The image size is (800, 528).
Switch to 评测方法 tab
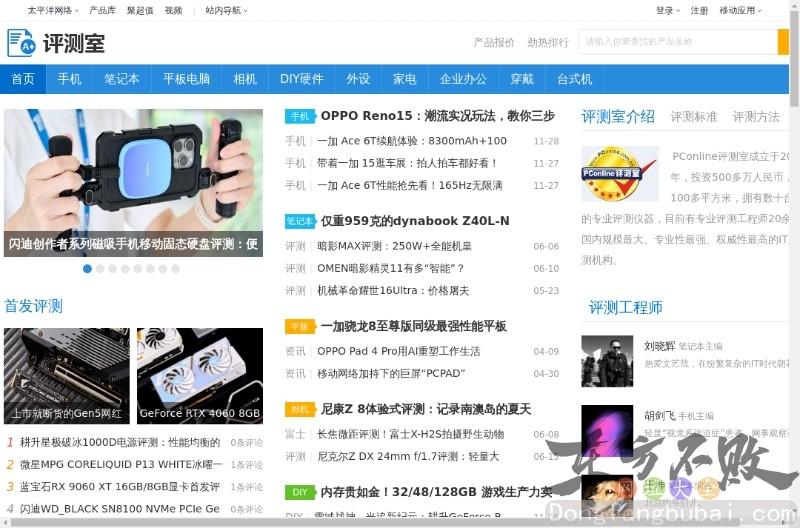pos(756,117)
